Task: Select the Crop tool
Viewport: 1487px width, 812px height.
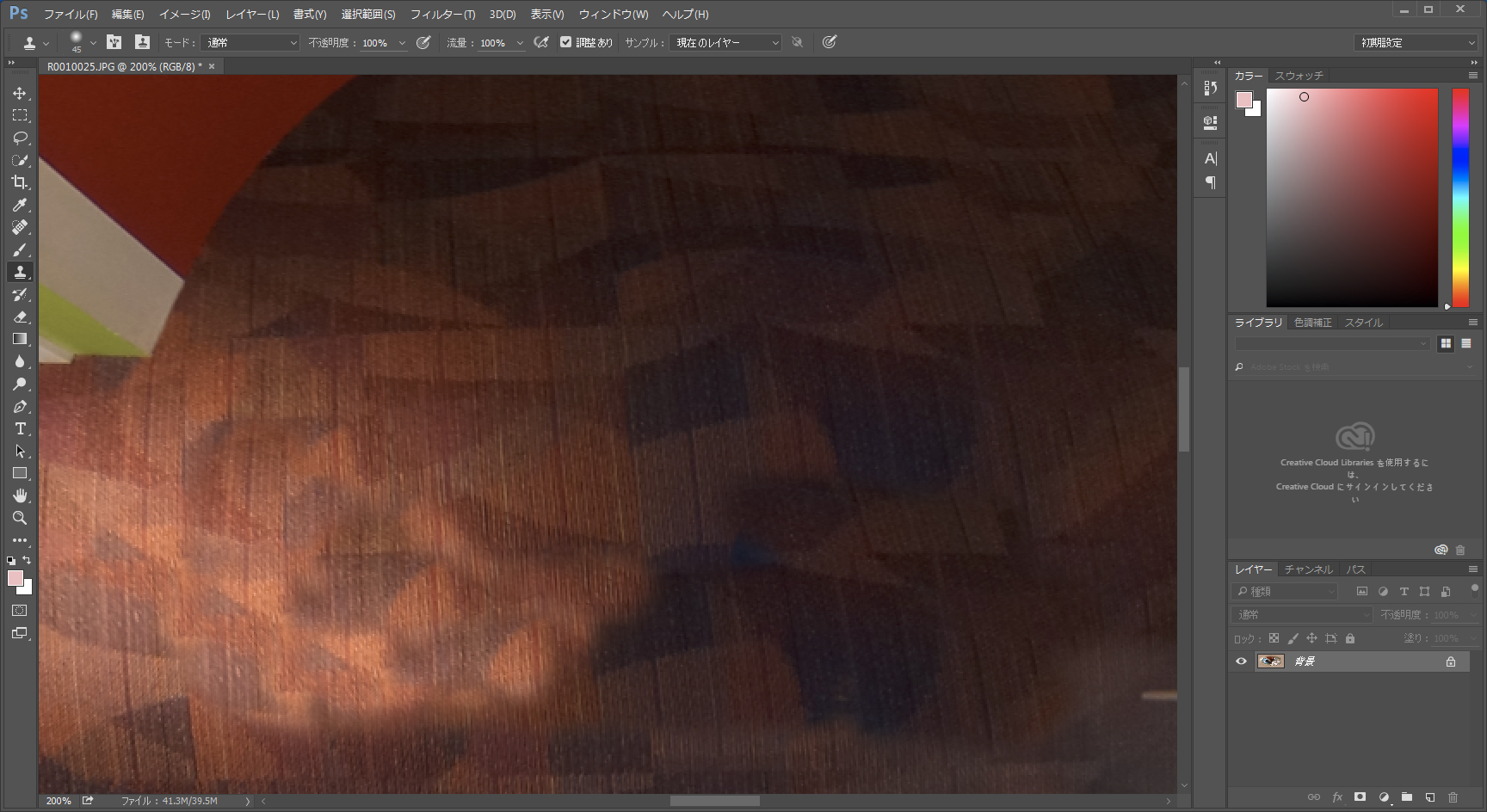Action: click(x=20, y=182)
